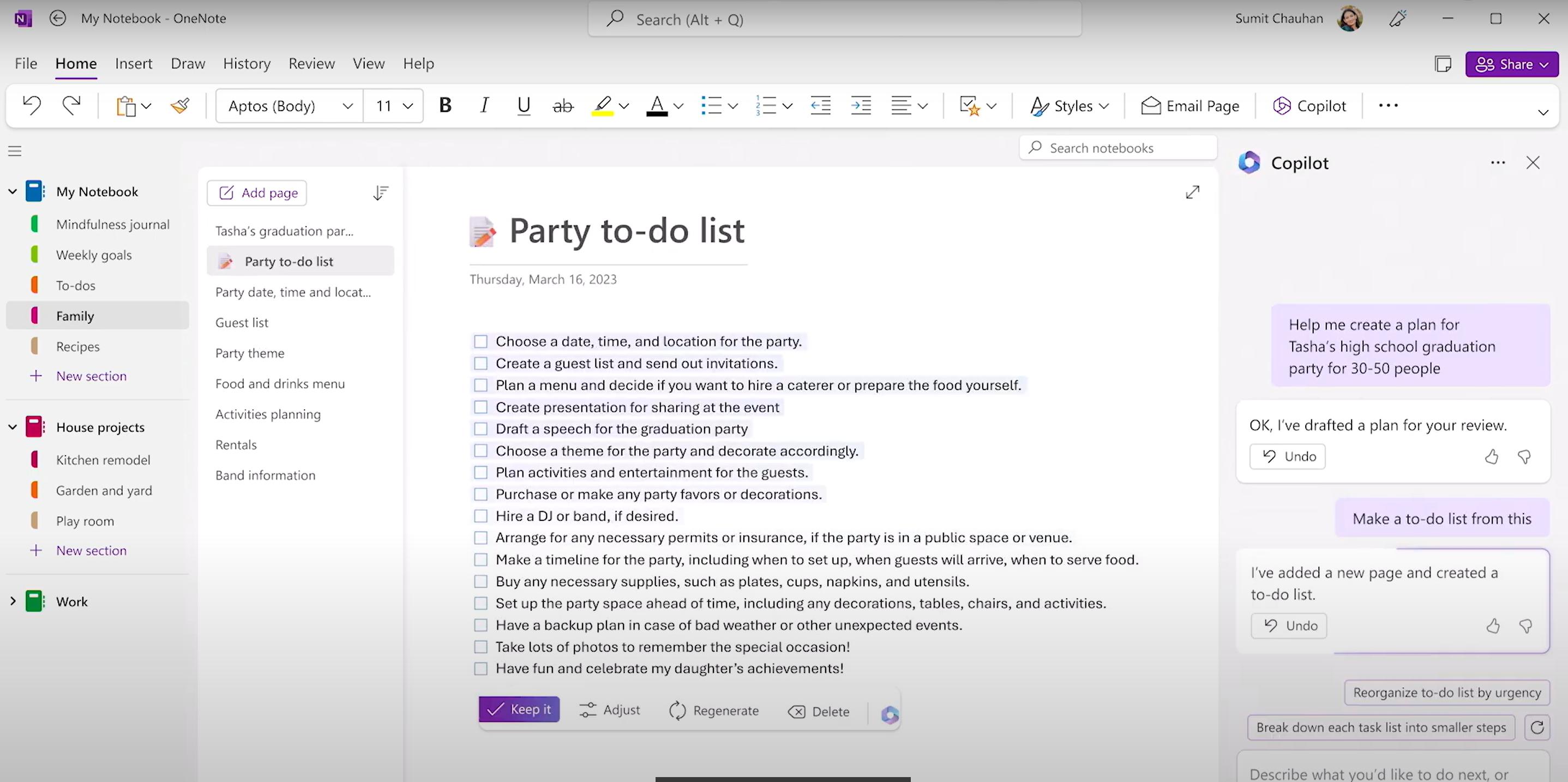Open Copilot from the ribbon
Screen dimensions: 1568x782
(1309, 106)
